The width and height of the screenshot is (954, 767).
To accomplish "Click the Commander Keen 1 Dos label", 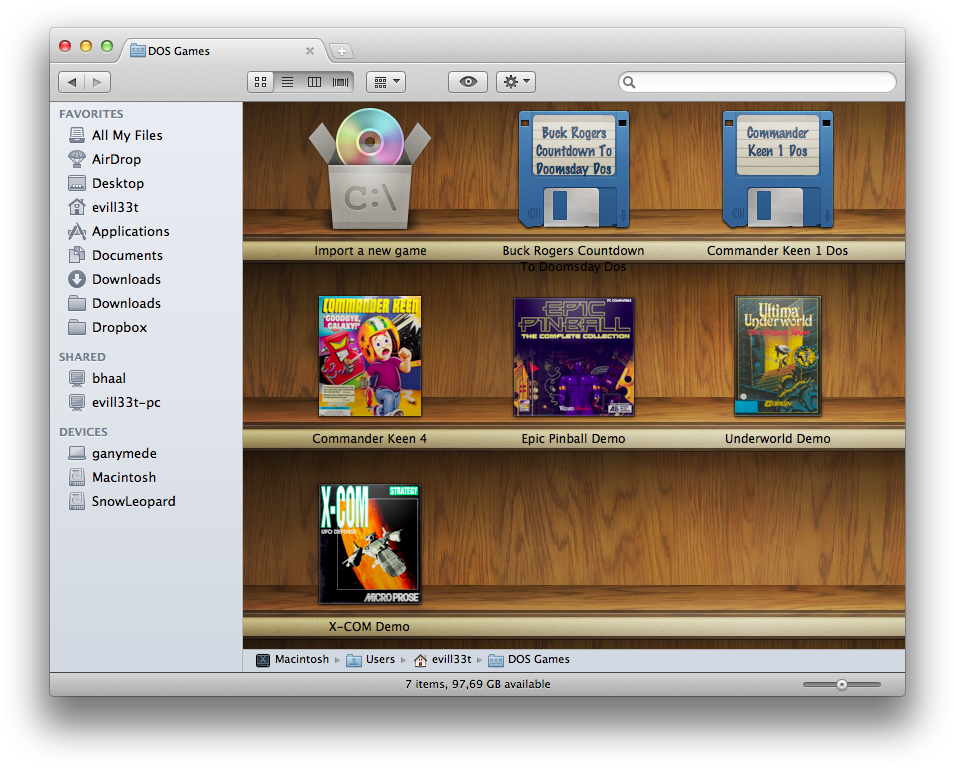I will (778, 251).
